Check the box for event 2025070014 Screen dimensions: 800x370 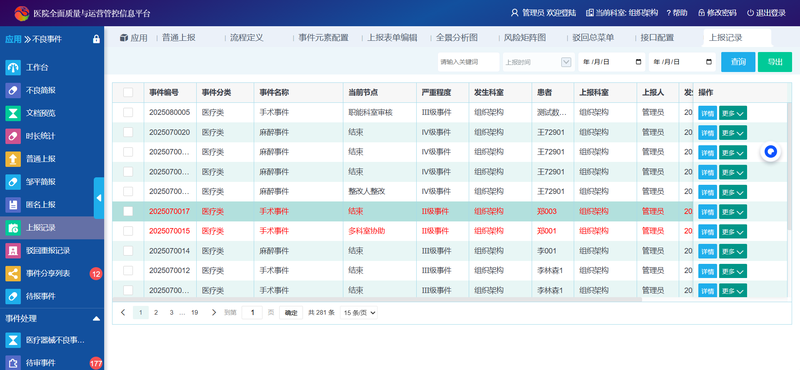point(128,251)
